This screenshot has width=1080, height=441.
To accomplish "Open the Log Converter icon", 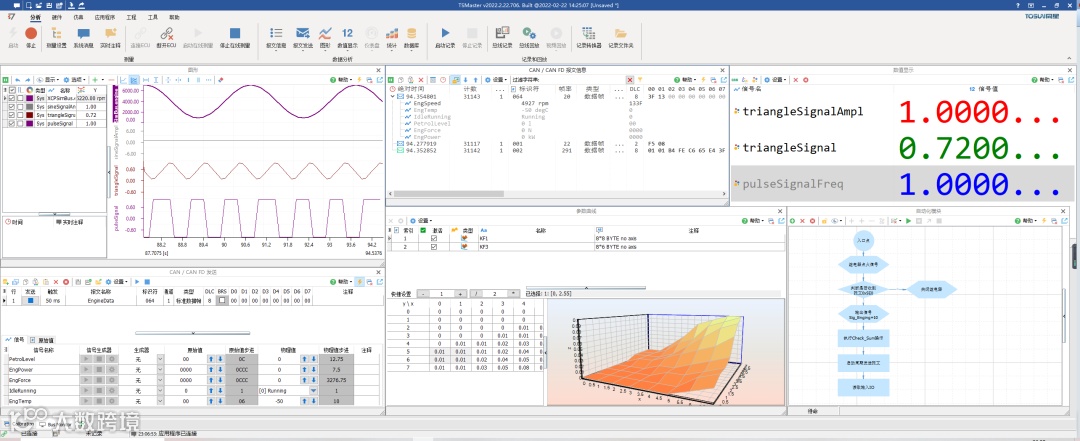I will pyautogui.click(x=590, y=35).
